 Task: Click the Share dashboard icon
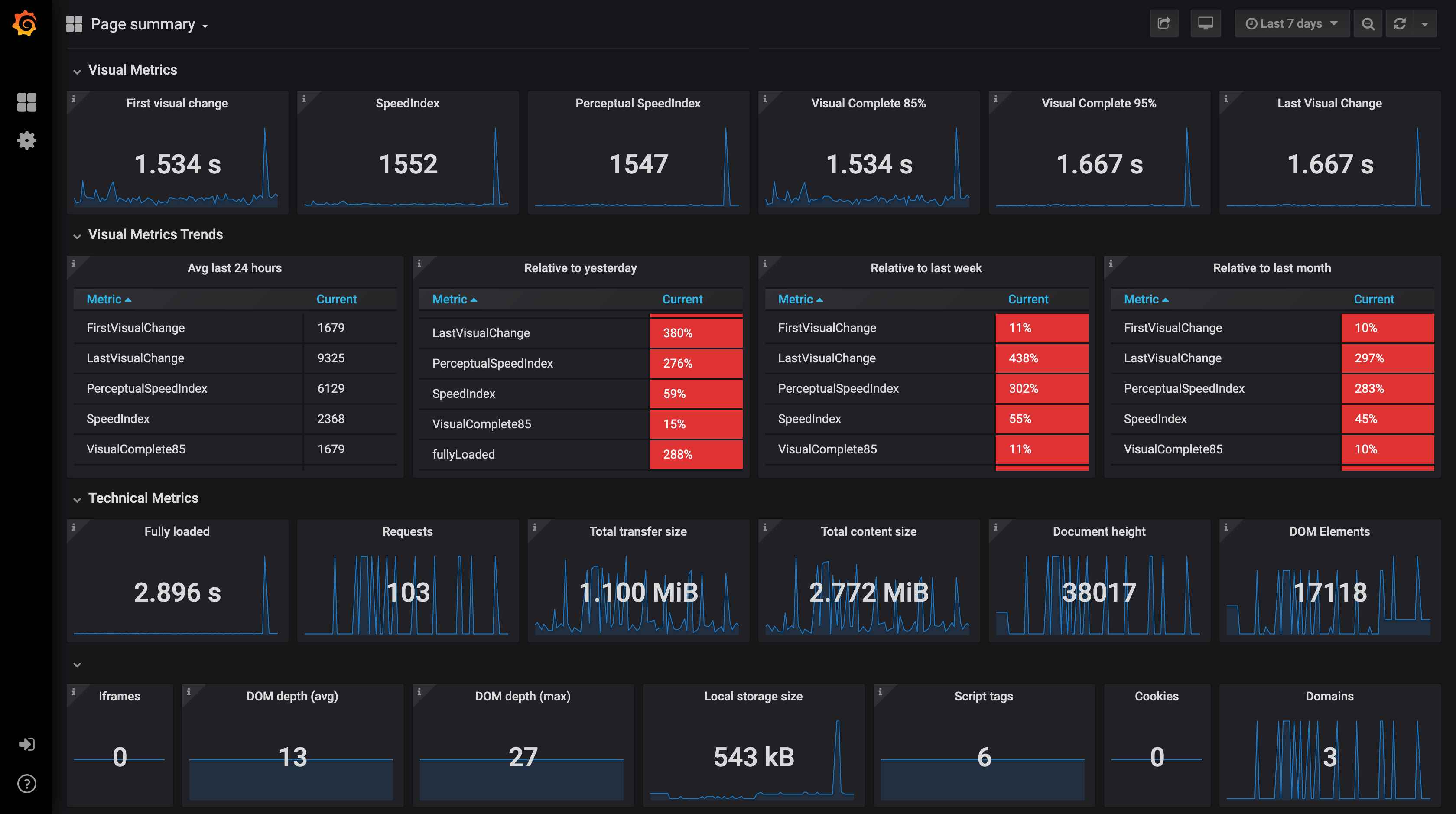tap(1164, 24)
